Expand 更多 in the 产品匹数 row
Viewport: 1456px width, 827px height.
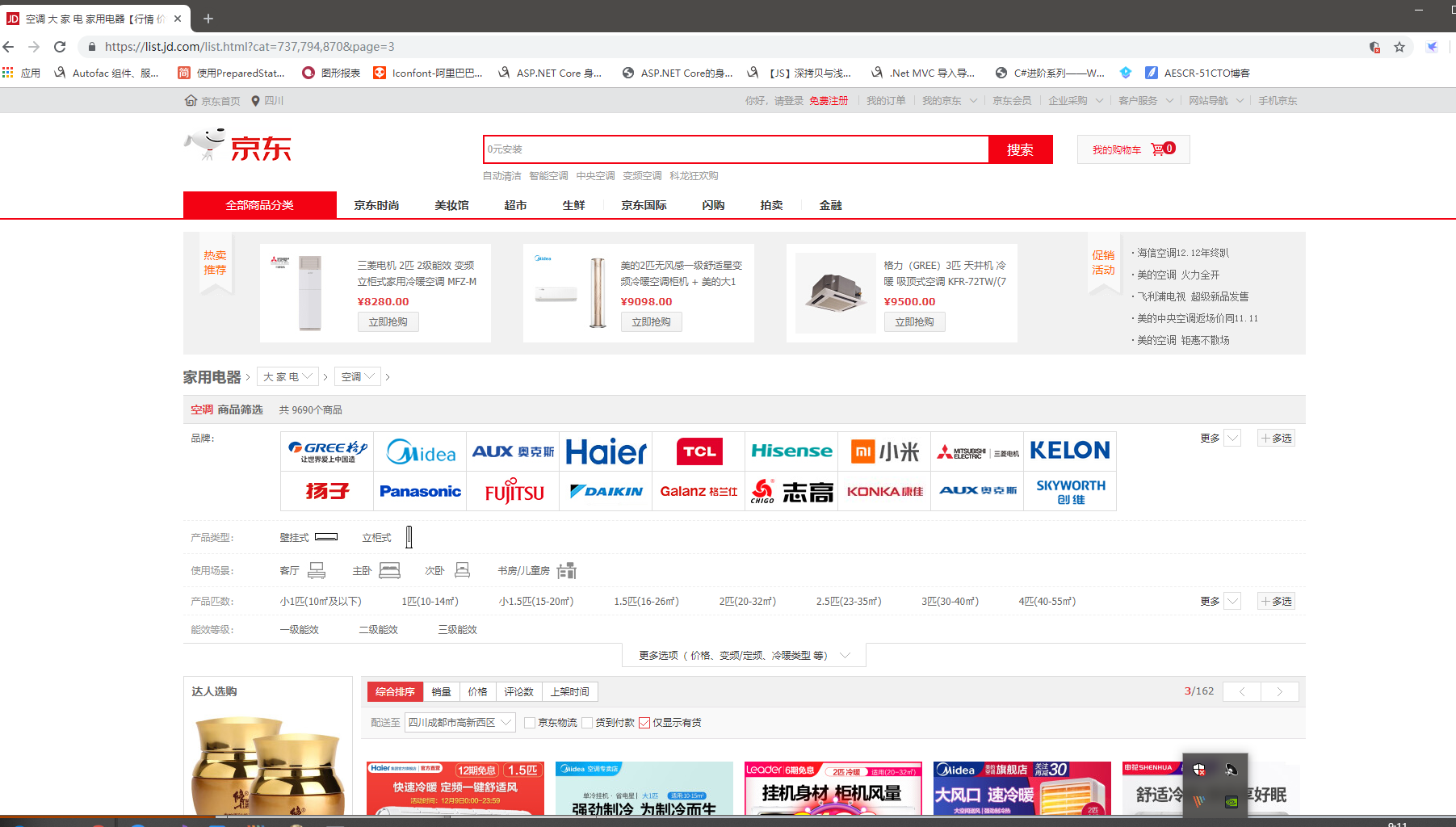1219,602
